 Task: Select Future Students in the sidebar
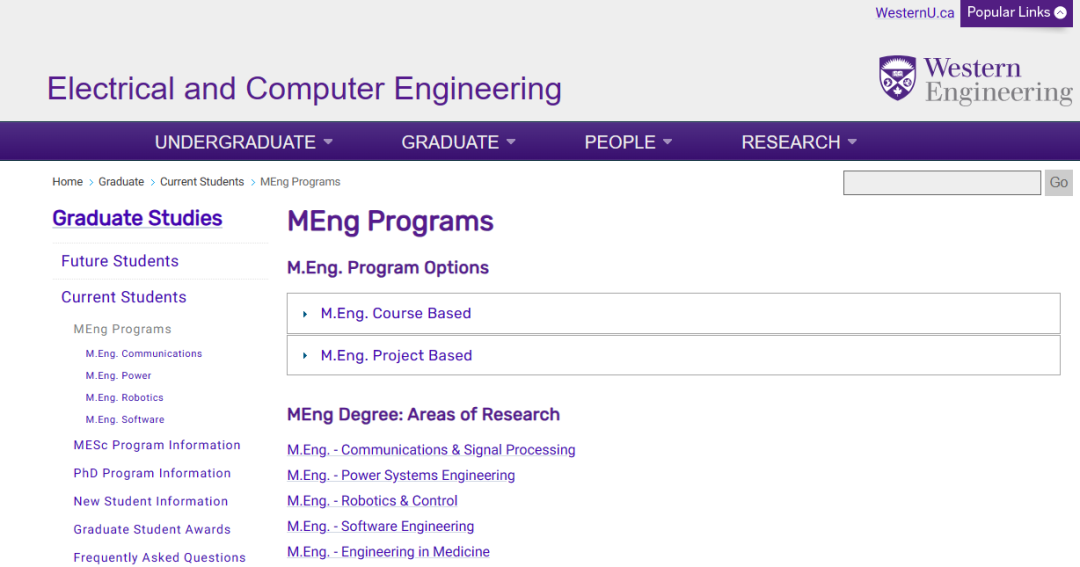pos(120,261)
